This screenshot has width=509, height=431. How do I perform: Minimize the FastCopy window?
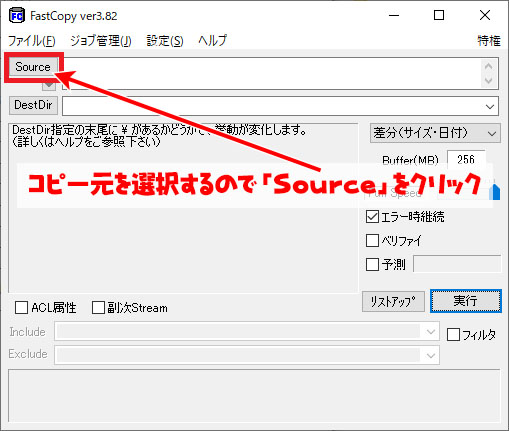coord(394,16)
